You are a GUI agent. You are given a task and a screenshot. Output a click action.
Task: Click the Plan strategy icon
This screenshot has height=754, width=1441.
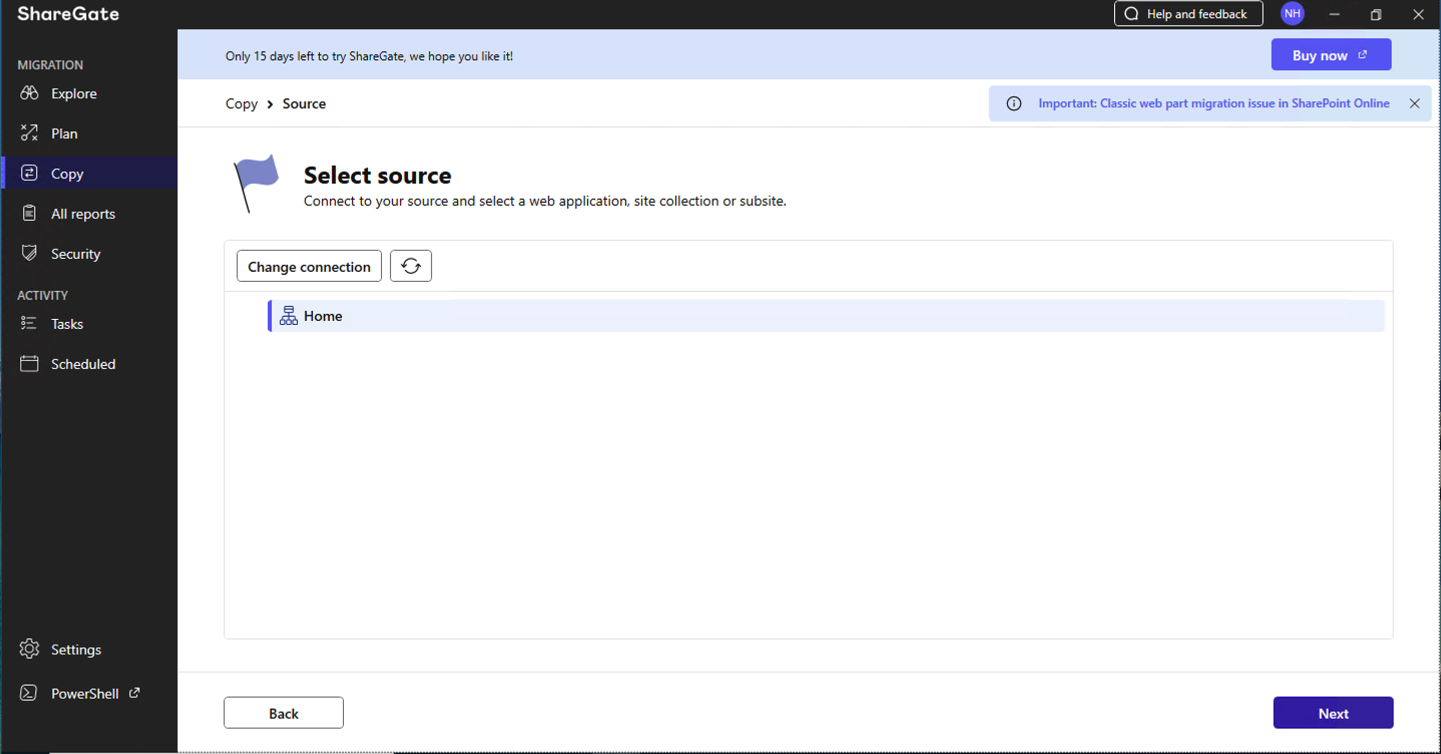coord(30,133)
